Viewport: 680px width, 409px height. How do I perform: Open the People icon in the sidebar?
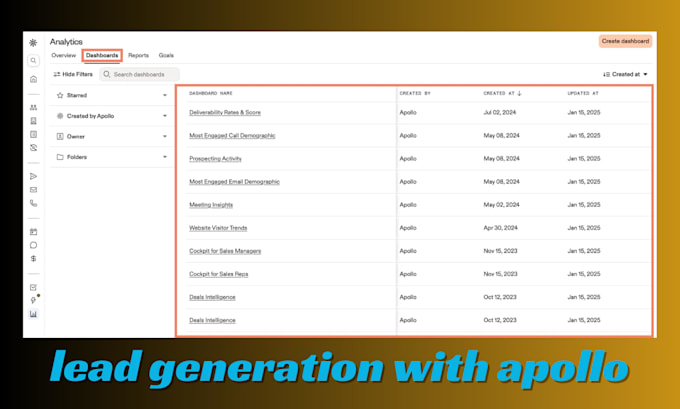33,107
